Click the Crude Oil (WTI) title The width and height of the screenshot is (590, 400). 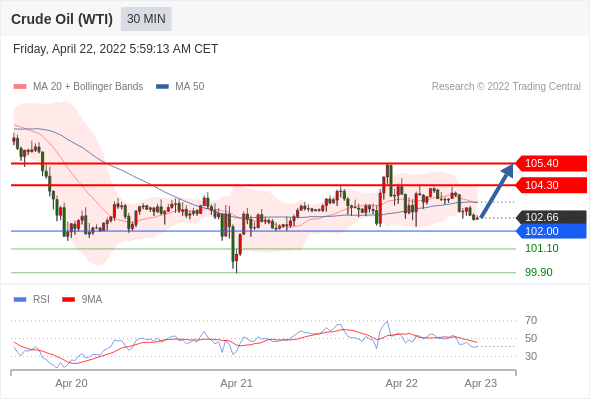pyautogui.click(x=62, y=19)
